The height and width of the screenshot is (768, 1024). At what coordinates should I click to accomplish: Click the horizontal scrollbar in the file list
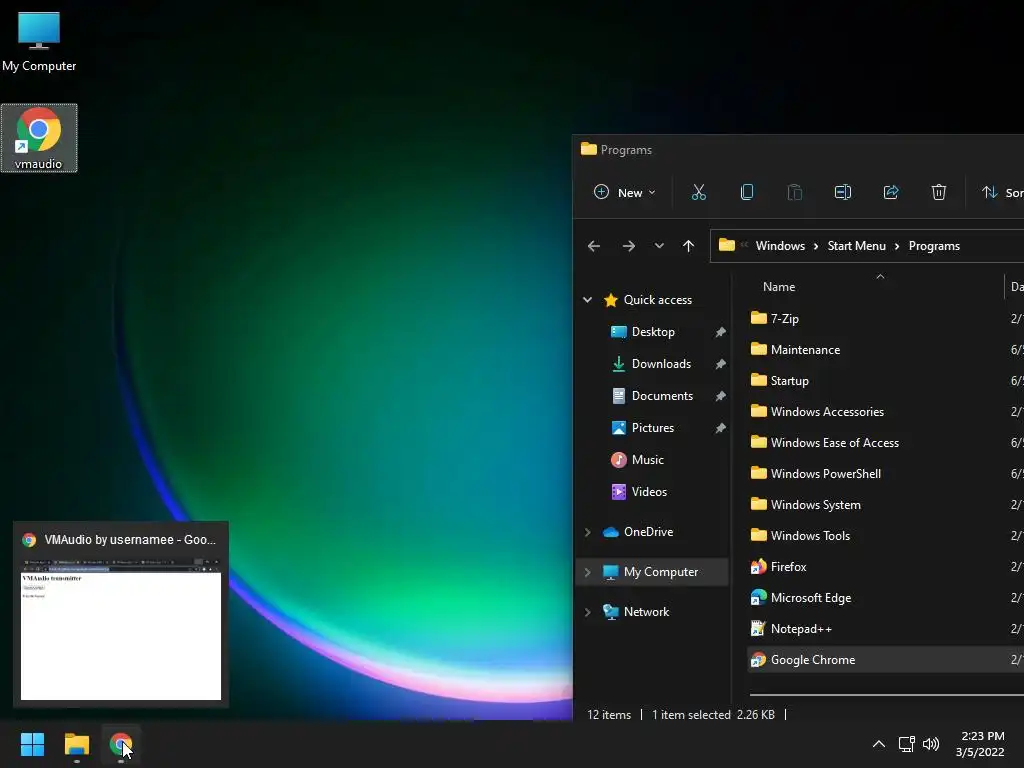click(886, 695)
